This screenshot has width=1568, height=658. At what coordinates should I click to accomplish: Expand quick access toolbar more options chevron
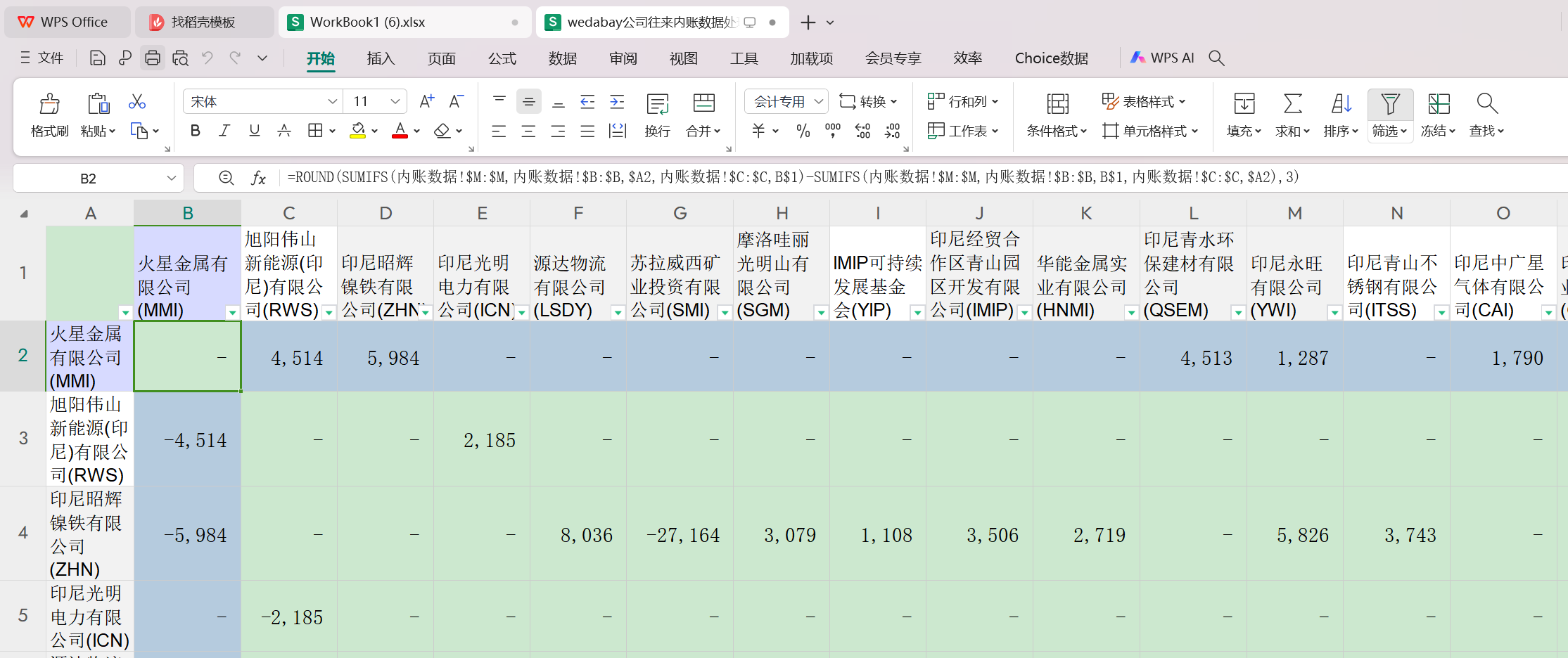262,58
